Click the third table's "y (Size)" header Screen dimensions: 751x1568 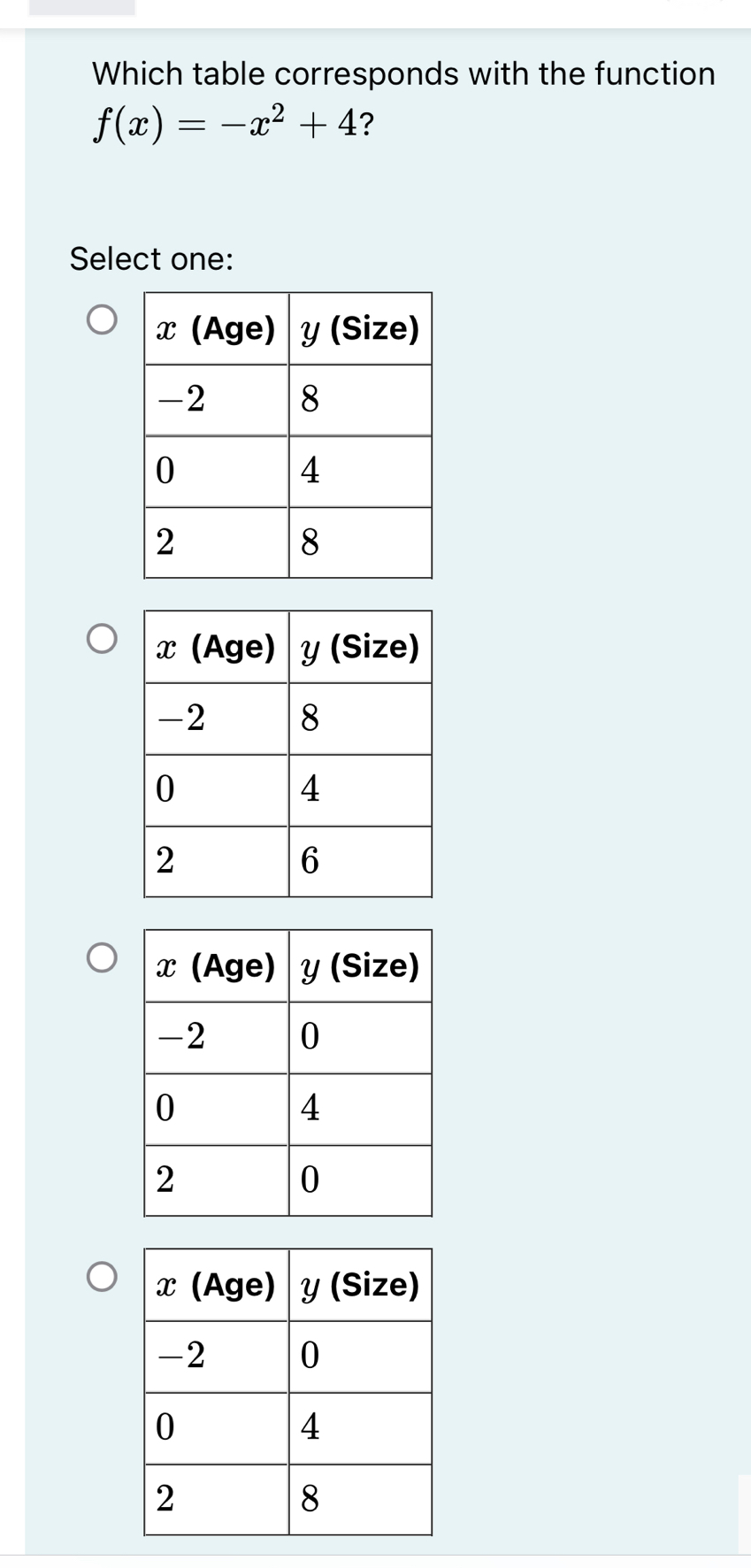pos(360,965)
